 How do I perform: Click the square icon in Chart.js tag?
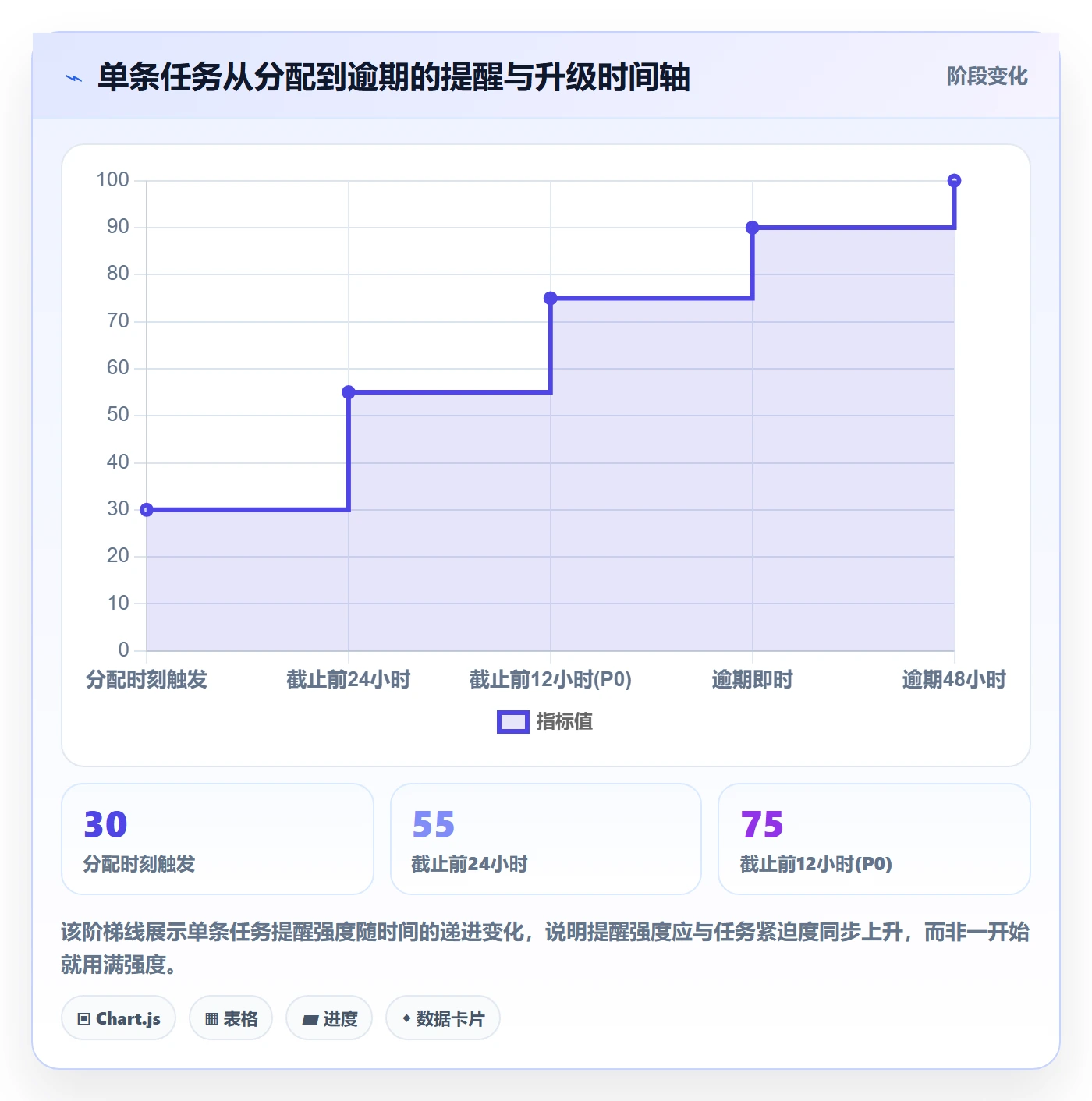tap(84, 1018)
